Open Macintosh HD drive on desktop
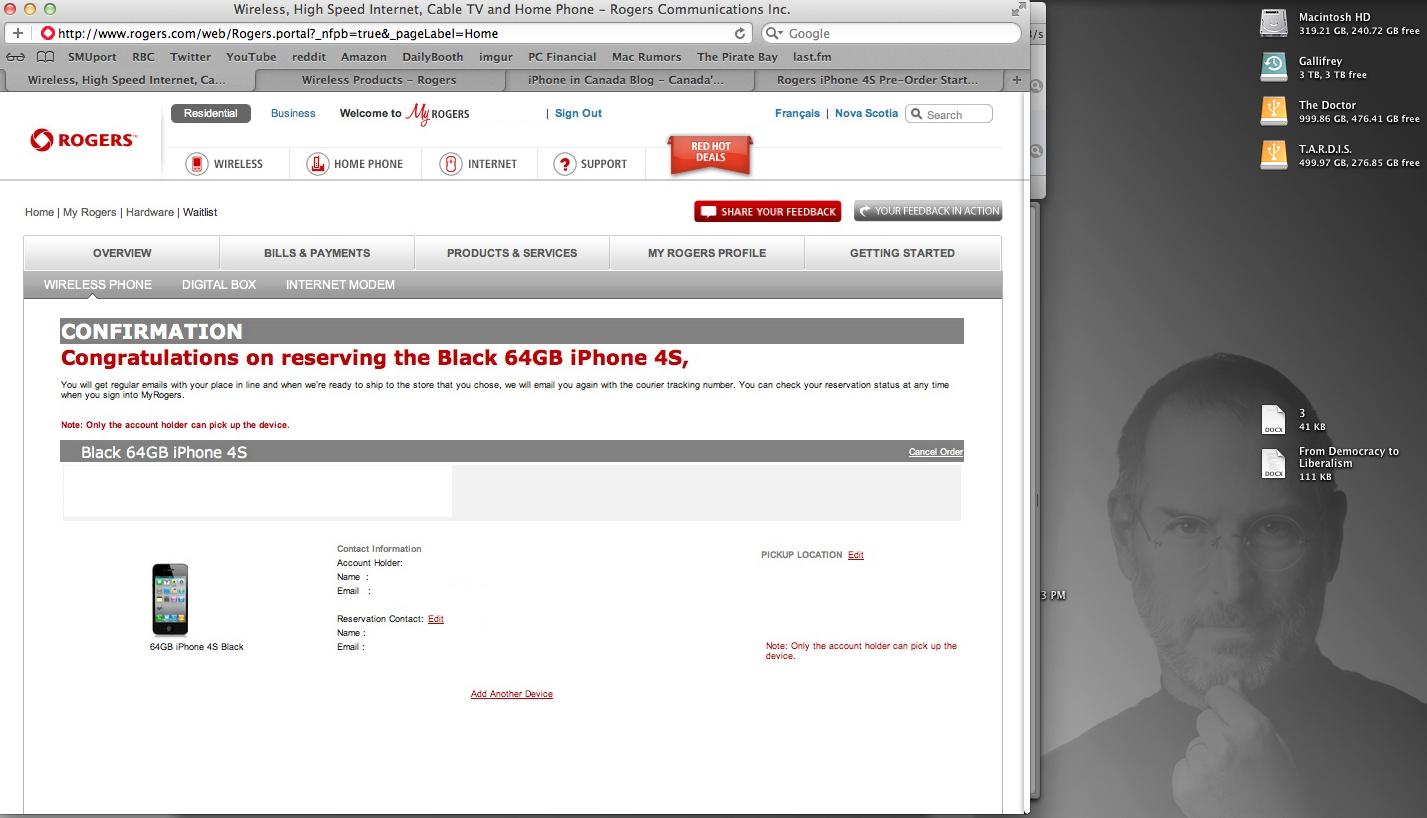Screen dimensions: 1427x818 click(x=1273, y=23)
